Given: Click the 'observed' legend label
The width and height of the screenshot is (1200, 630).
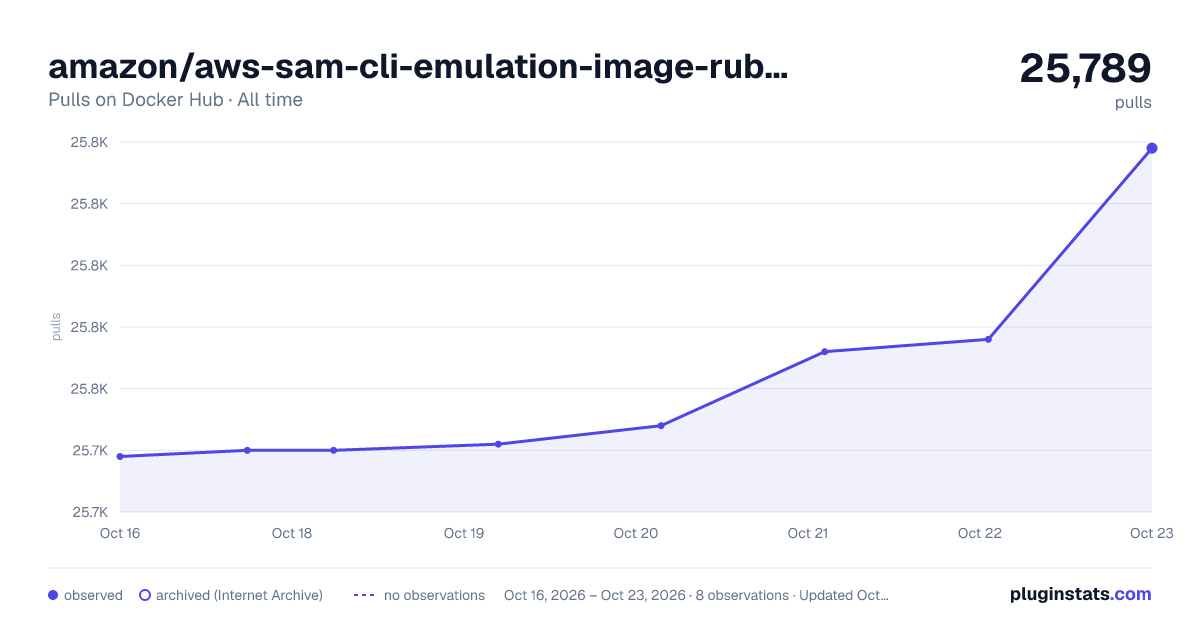Looking at the screenshot, I should (93, 595).
